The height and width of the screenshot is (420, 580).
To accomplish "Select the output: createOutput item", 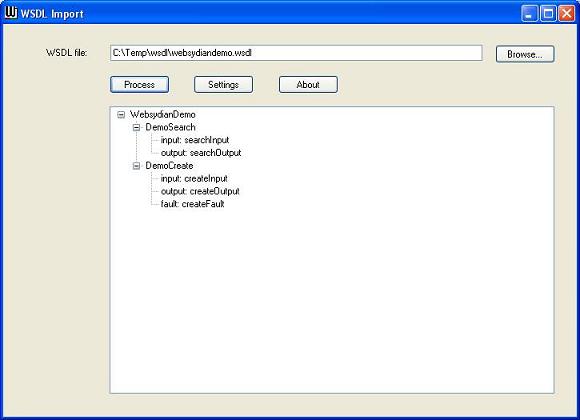I will pyautogui.click(x=200, y=191).
